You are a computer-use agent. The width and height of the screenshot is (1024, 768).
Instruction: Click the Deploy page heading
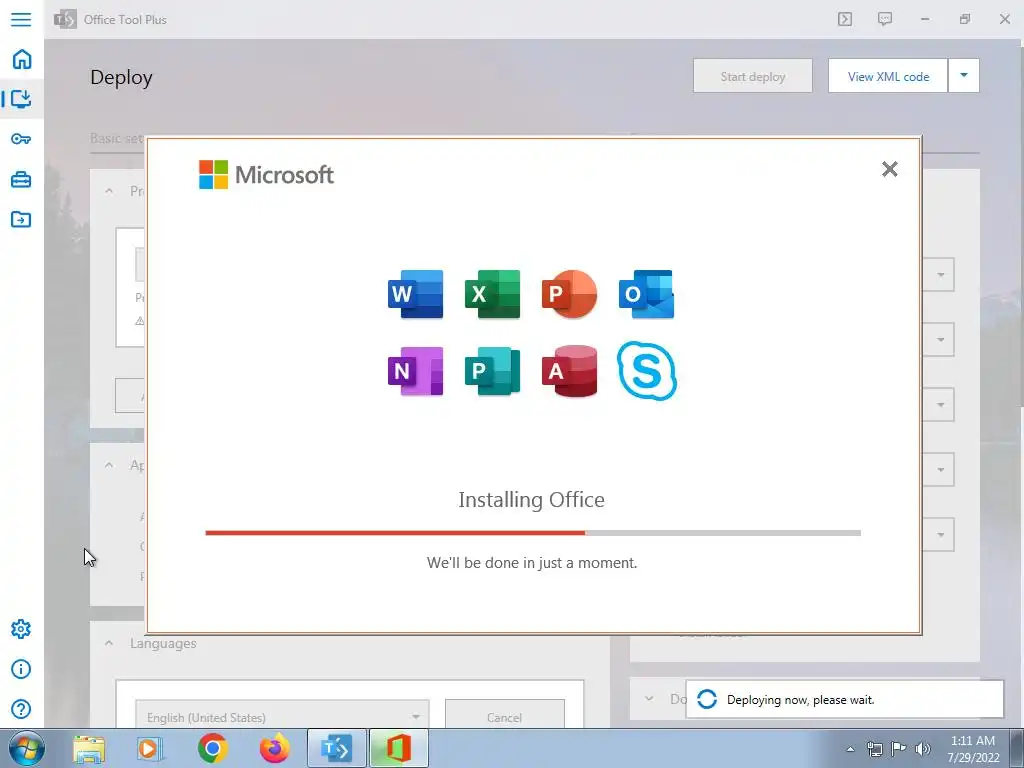tap(121, 77)
